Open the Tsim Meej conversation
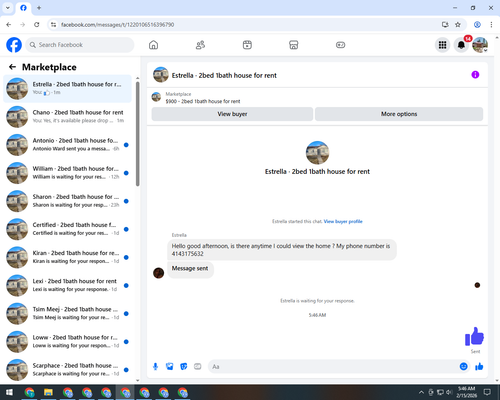This screenshot has height=400, width=500. coord(67,314)
